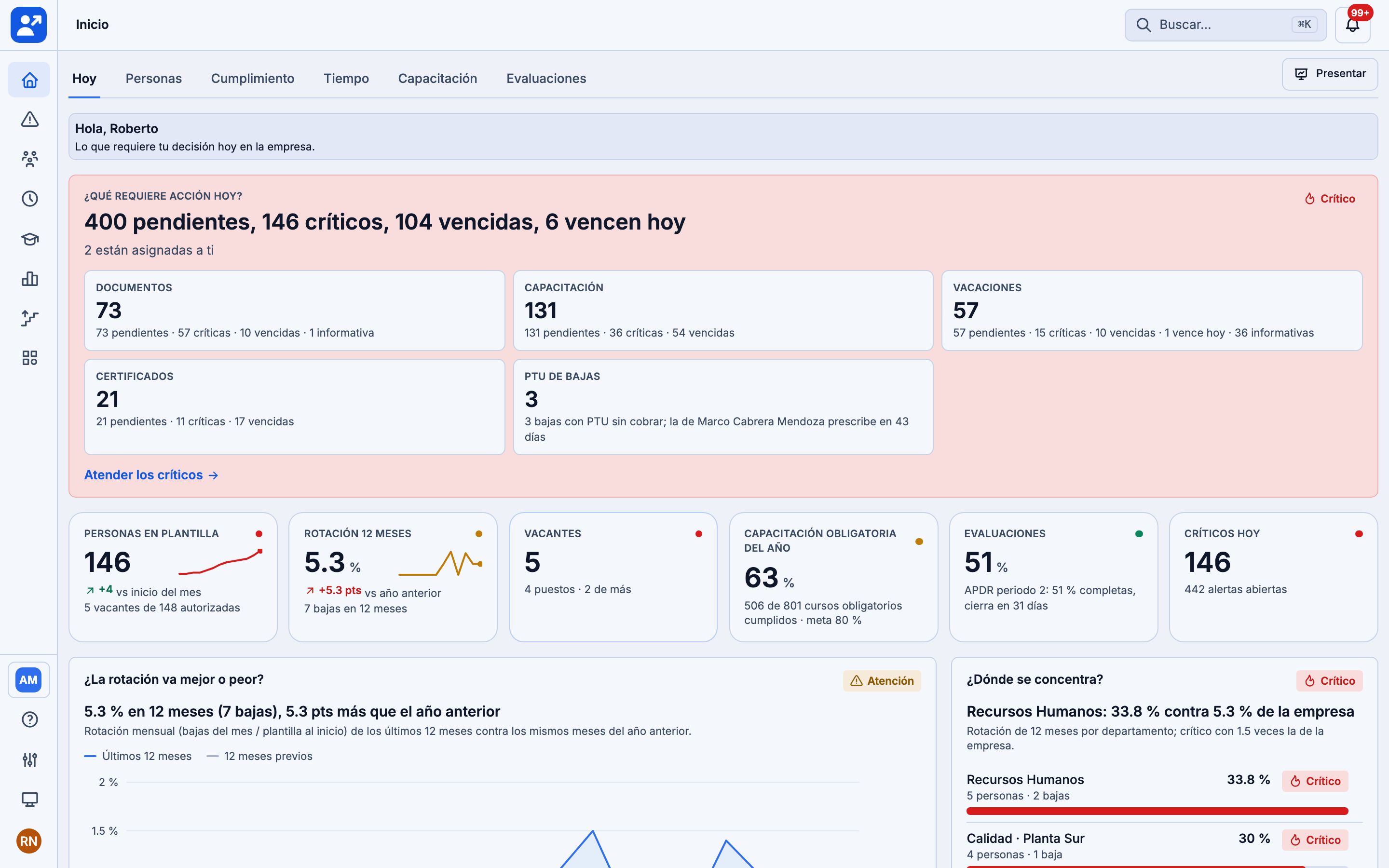Toggle the Últimos 12 meses legend entry
Image resolution: width=1389 pixels, height=868 pixels.
pos(138,756)
